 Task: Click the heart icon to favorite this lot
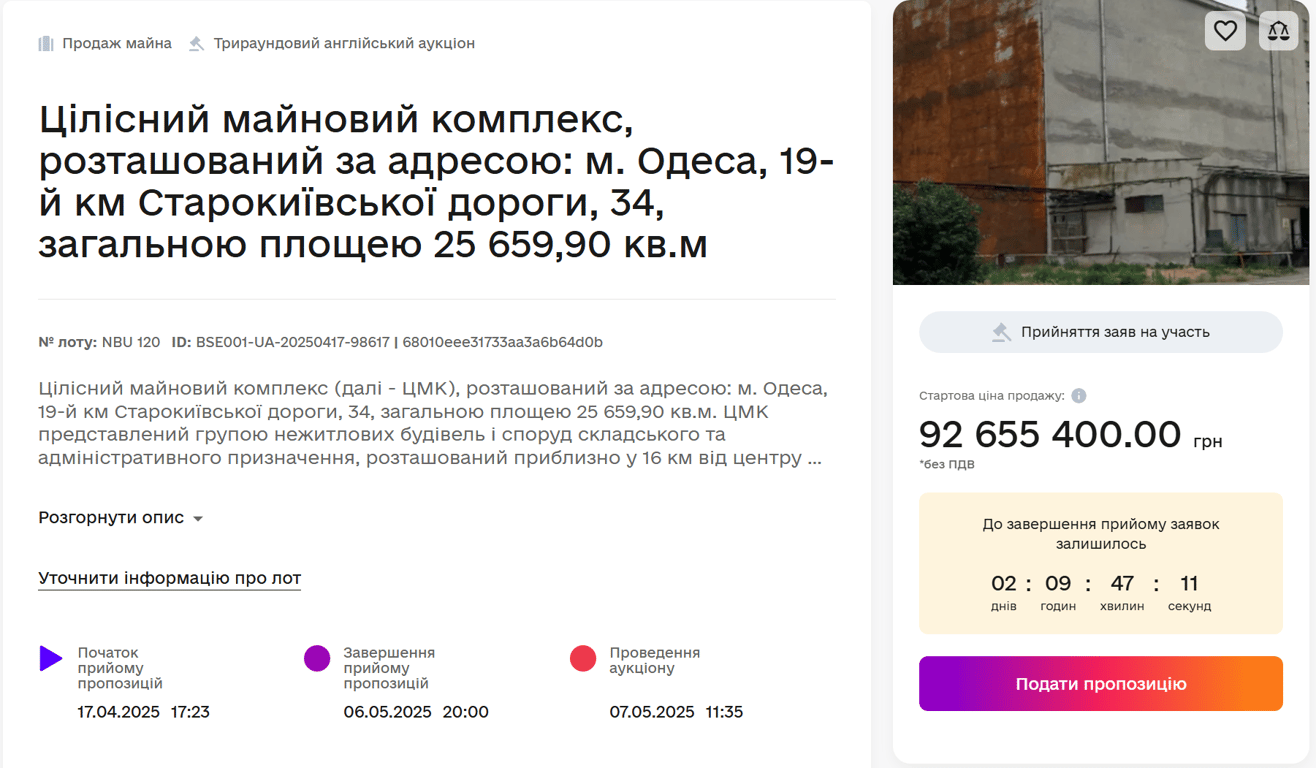pyautogui.click(x=1224, y=31)
